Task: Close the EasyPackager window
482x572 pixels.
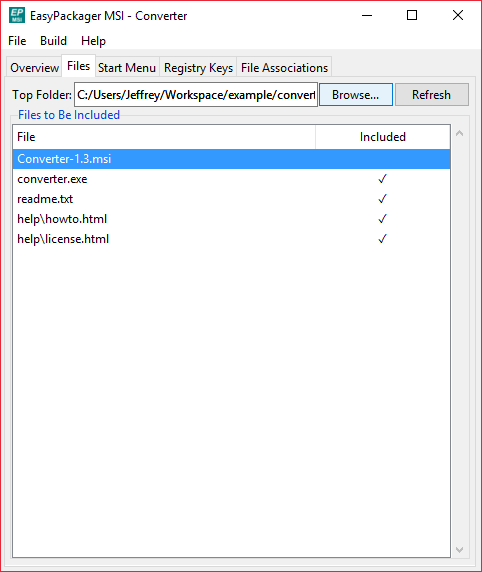Action: tap(458, 15)
